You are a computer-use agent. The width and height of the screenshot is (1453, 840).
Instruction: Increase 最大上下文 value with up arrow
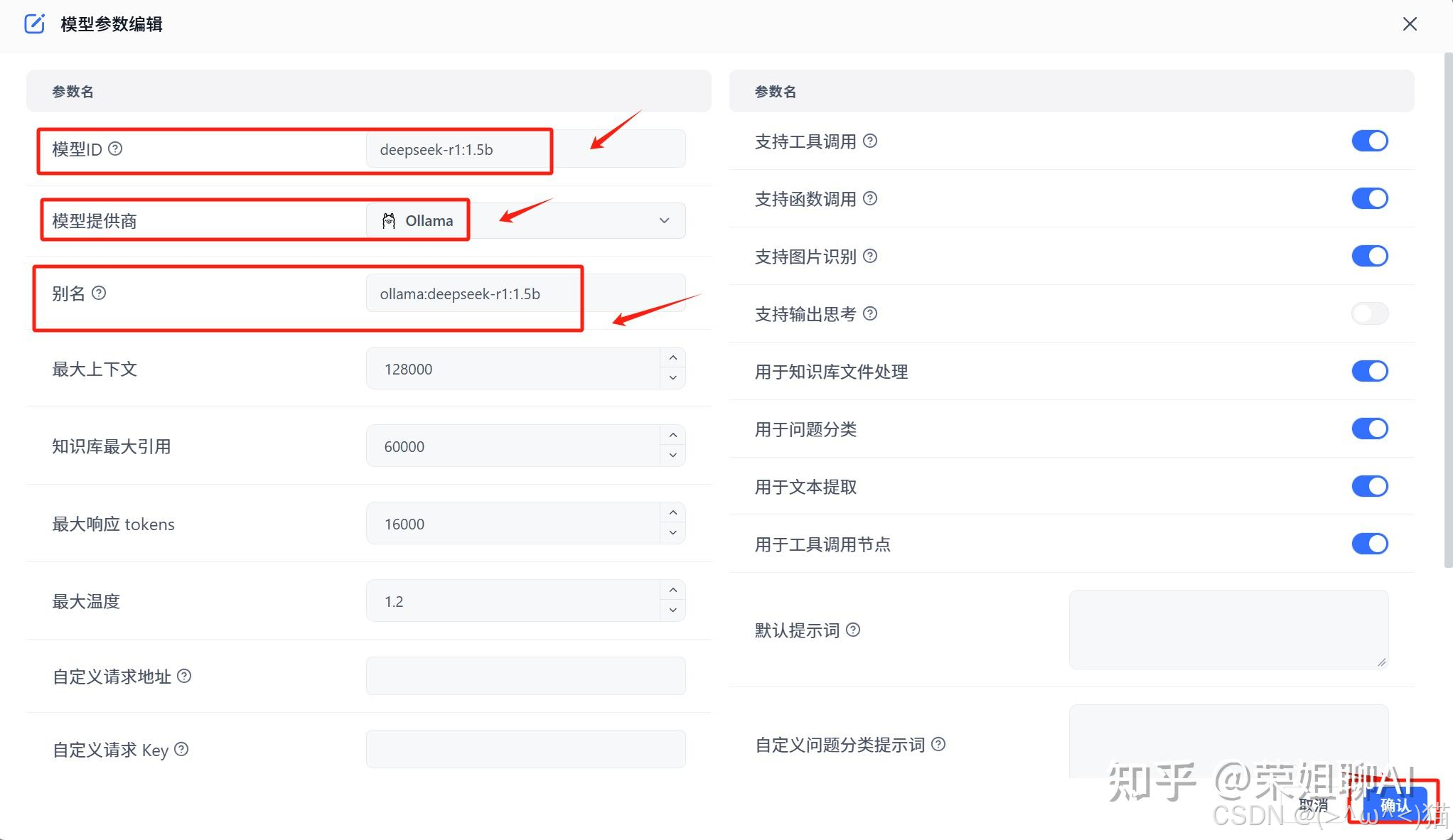point(672,358)
